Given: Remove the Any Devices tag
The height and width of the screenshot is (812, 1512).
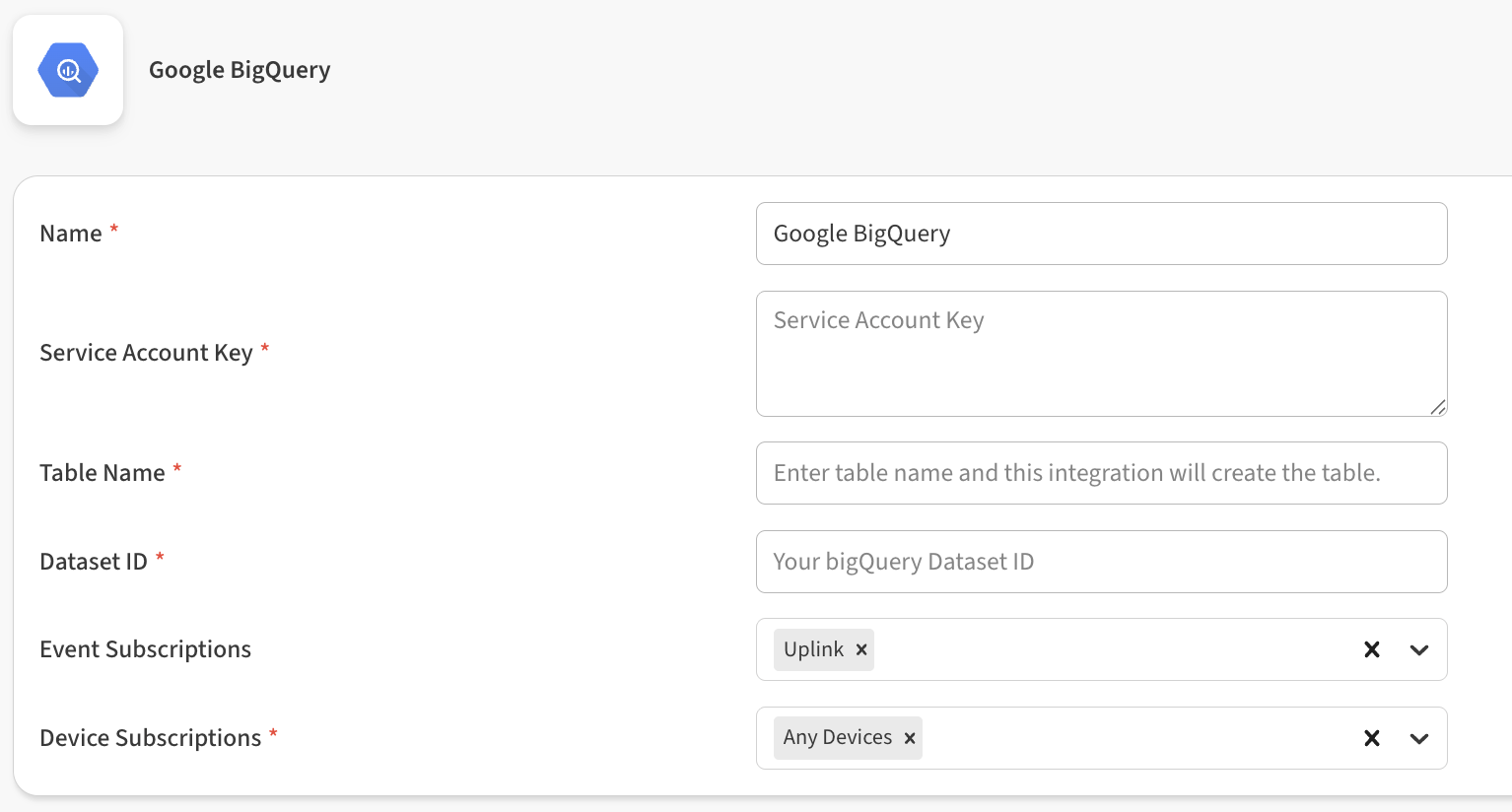Looking at the screenshot, I should (910, 738).
